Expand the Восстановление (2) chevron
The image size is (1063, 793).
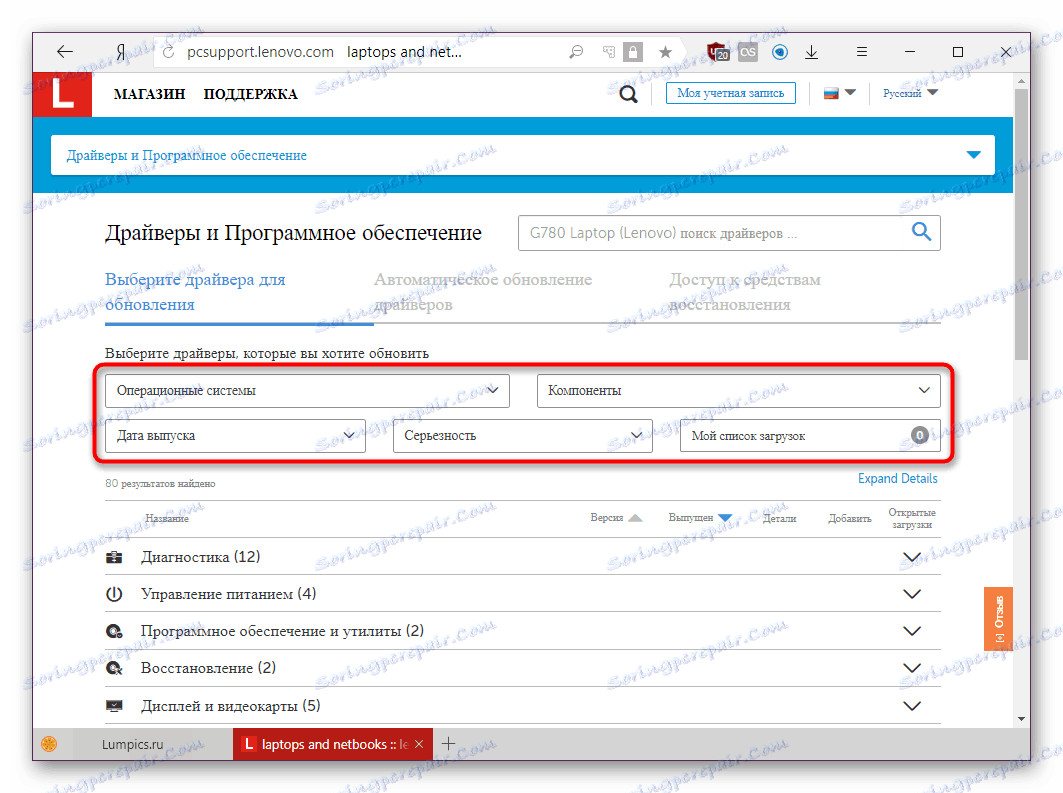pyautogui.click(x=912, y=668)
